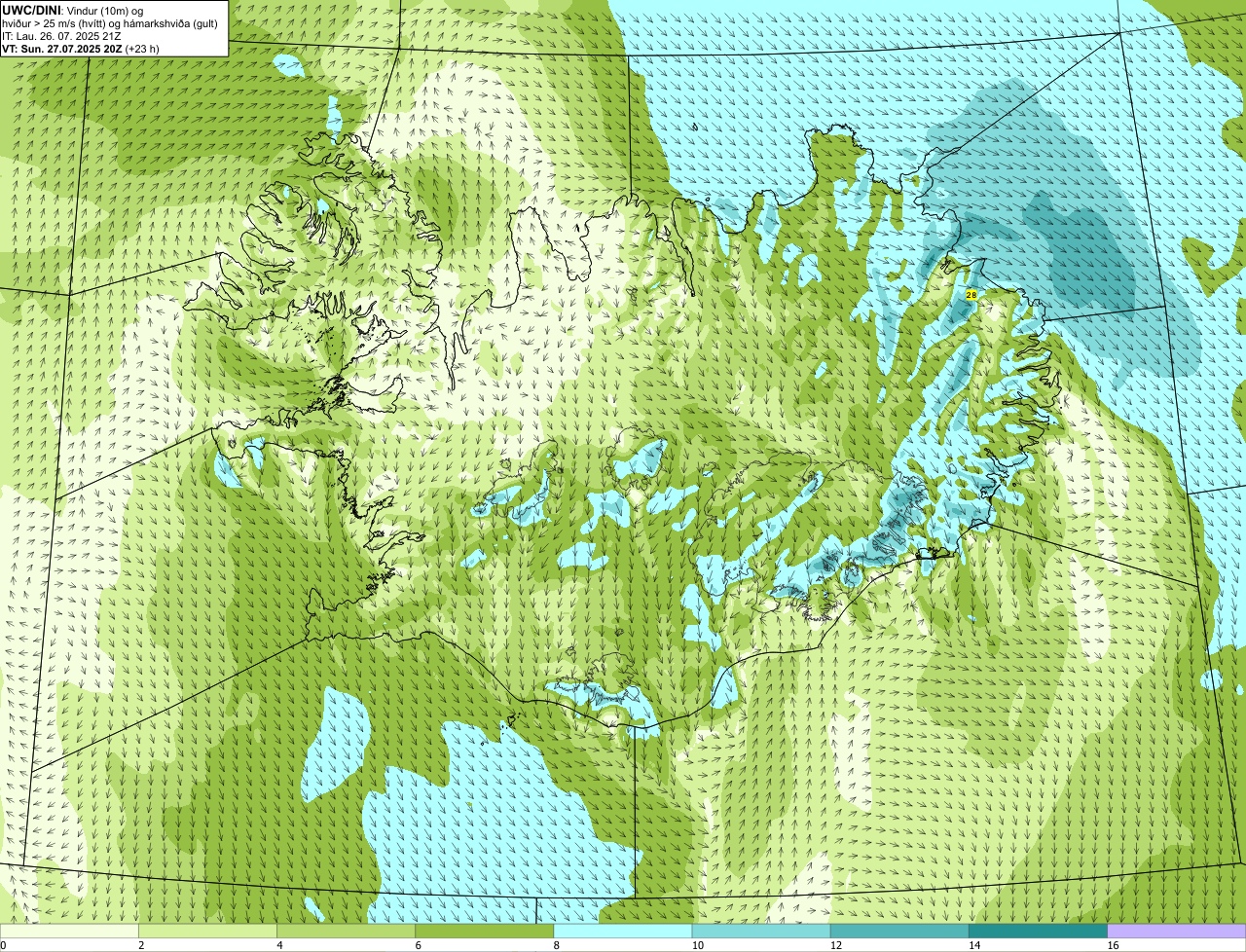Click the legend tick label '12'

835,945
